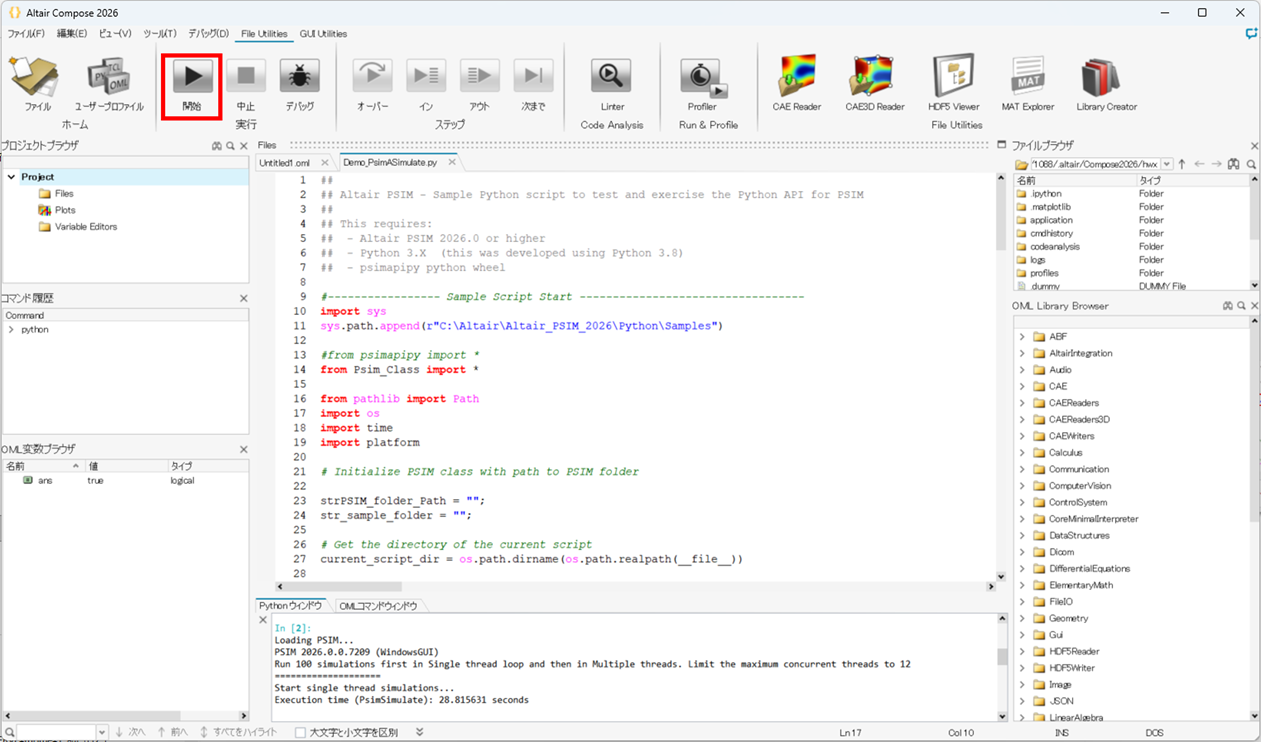Image resolution: width=1261 pixels, height=742 pixels.
Task: Expand the ControlSystem library folder
Action: click(x=1022, y=502)
